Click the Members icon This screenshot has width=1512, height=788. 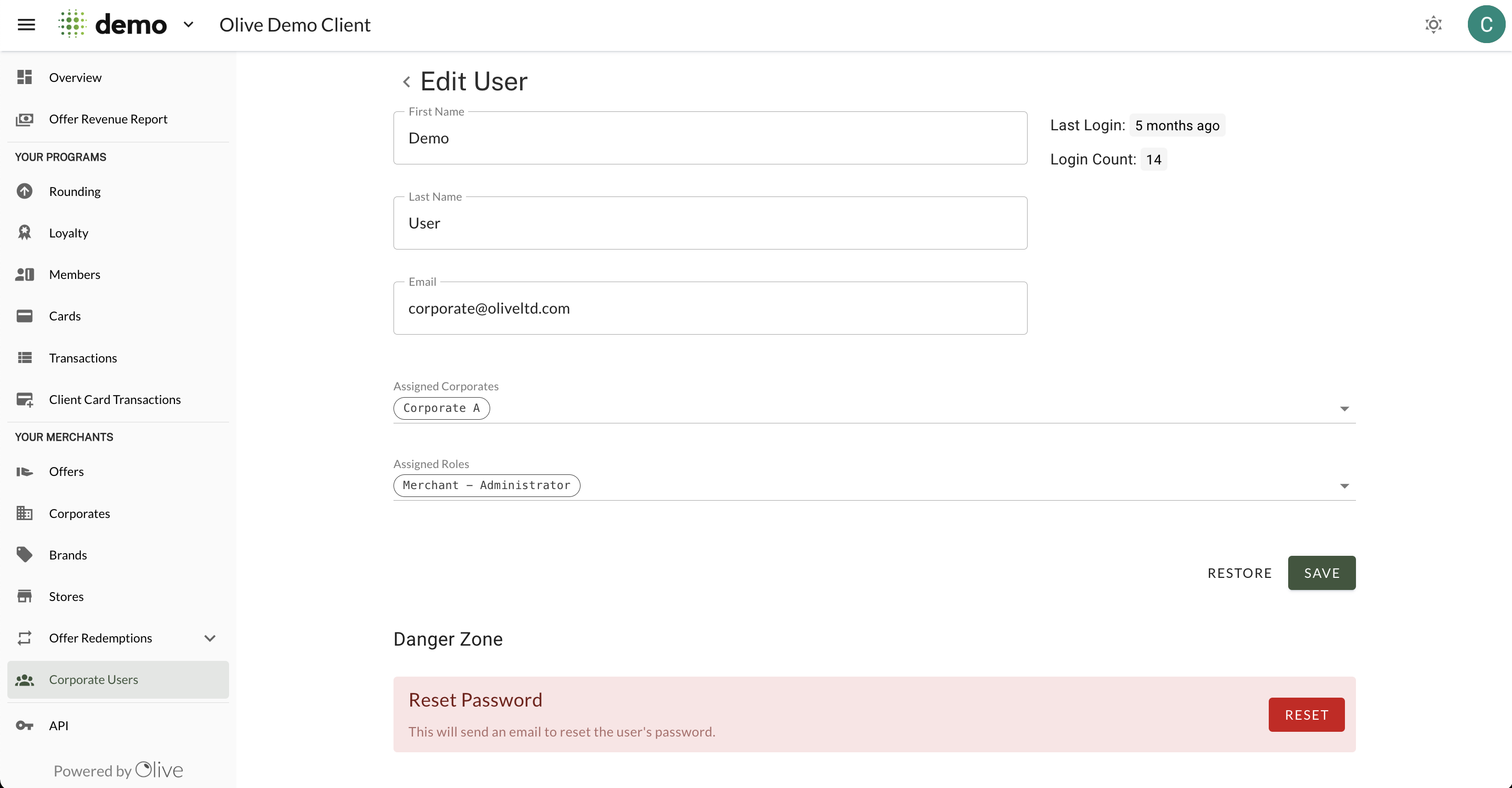(25, 275)
